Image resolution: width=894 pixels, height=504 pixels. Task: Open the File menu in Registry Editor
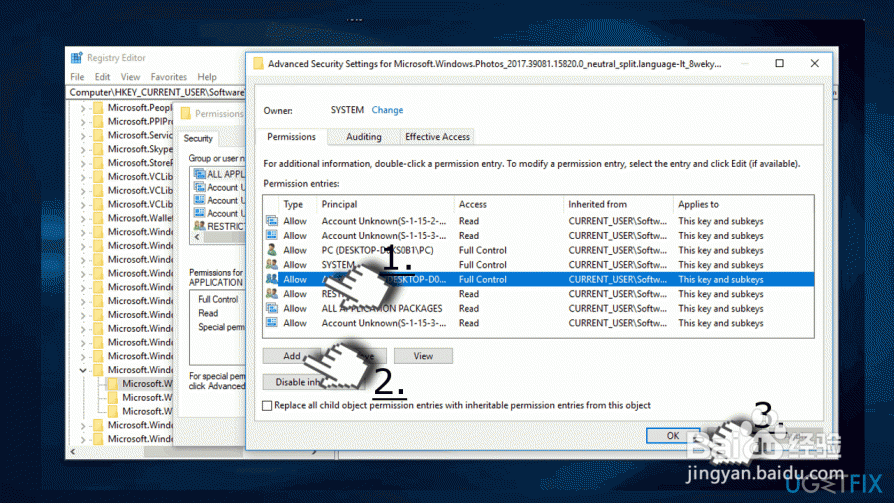tap(78, 76)
